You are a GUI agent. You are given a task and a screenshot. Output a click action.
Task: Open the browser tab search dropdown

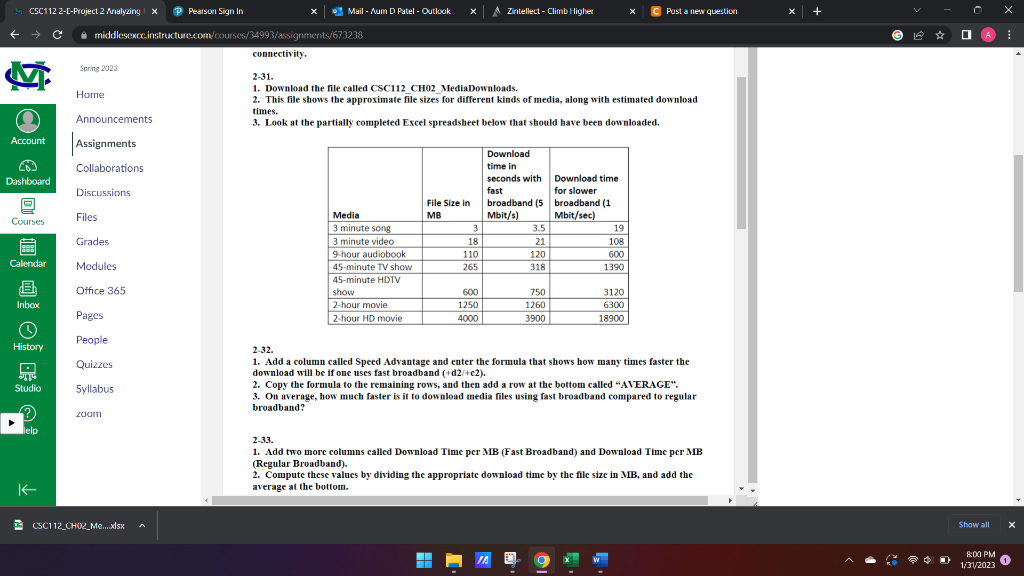[x=918, y=8]
